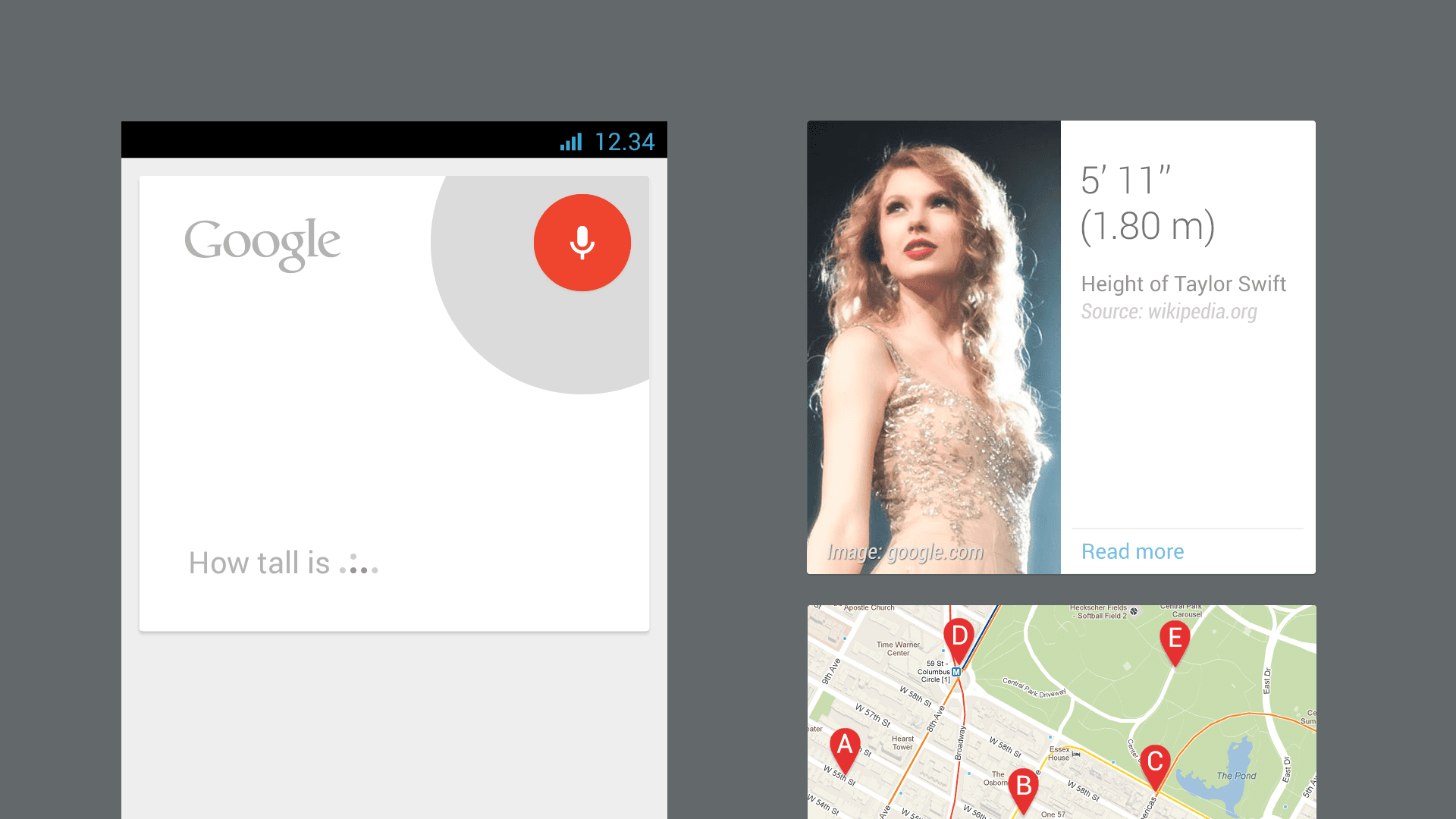Viewport: 1456px width, 819px height.
Task: Tap the red microphone voice search button
Action: (x=582, y=243)
